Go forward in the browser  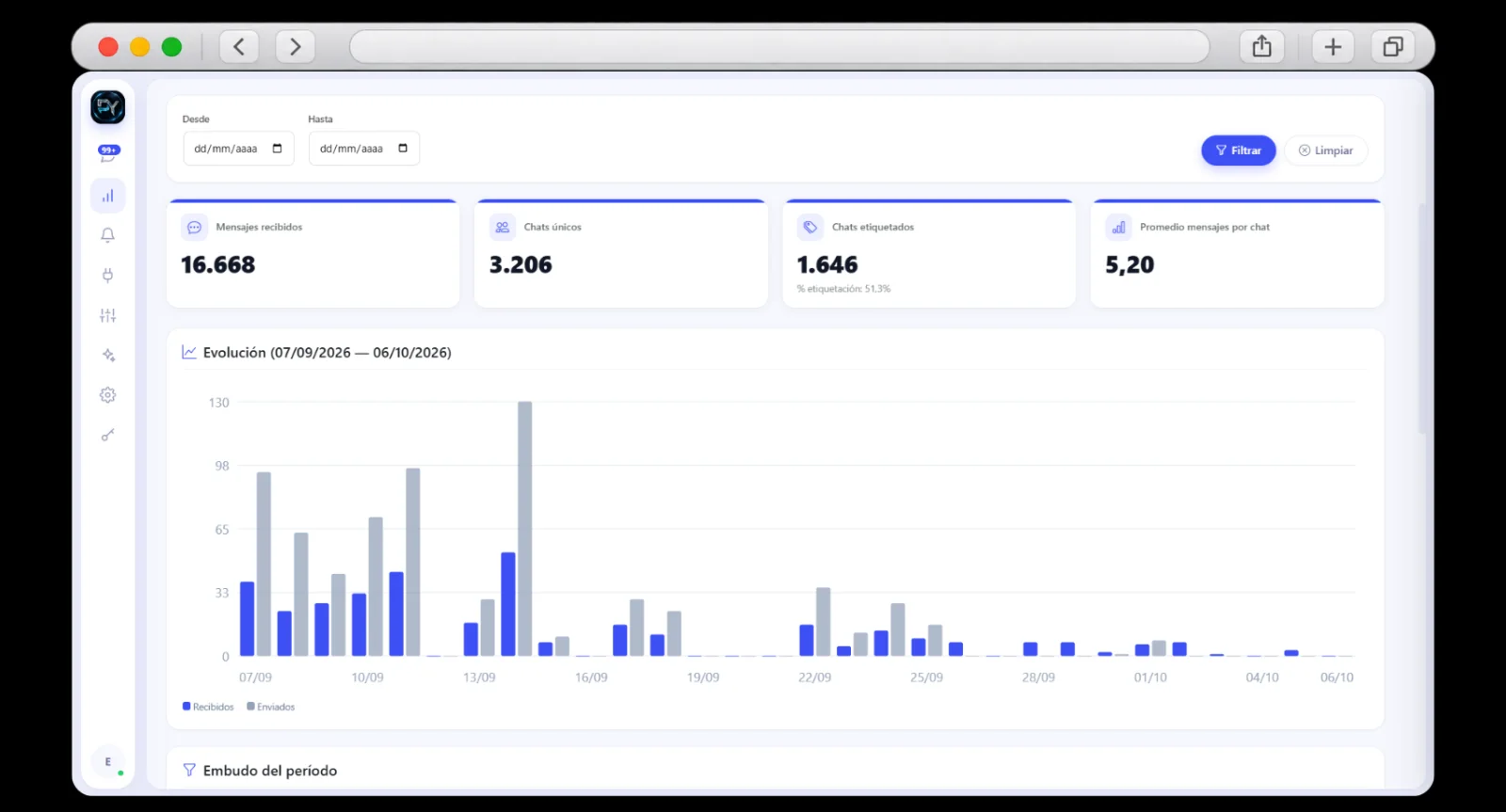pos(296,46)
